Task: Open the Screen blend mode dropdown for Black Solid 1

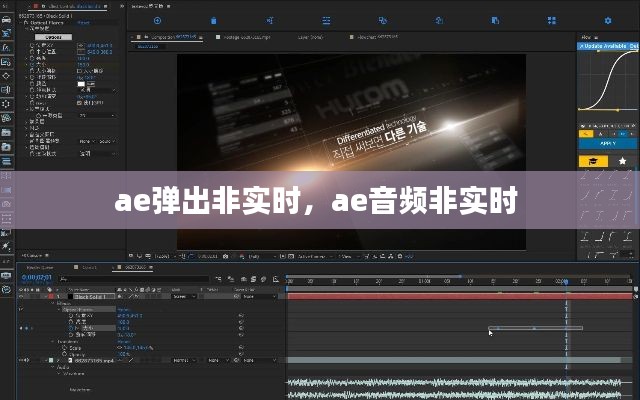Action: (183, 296)
